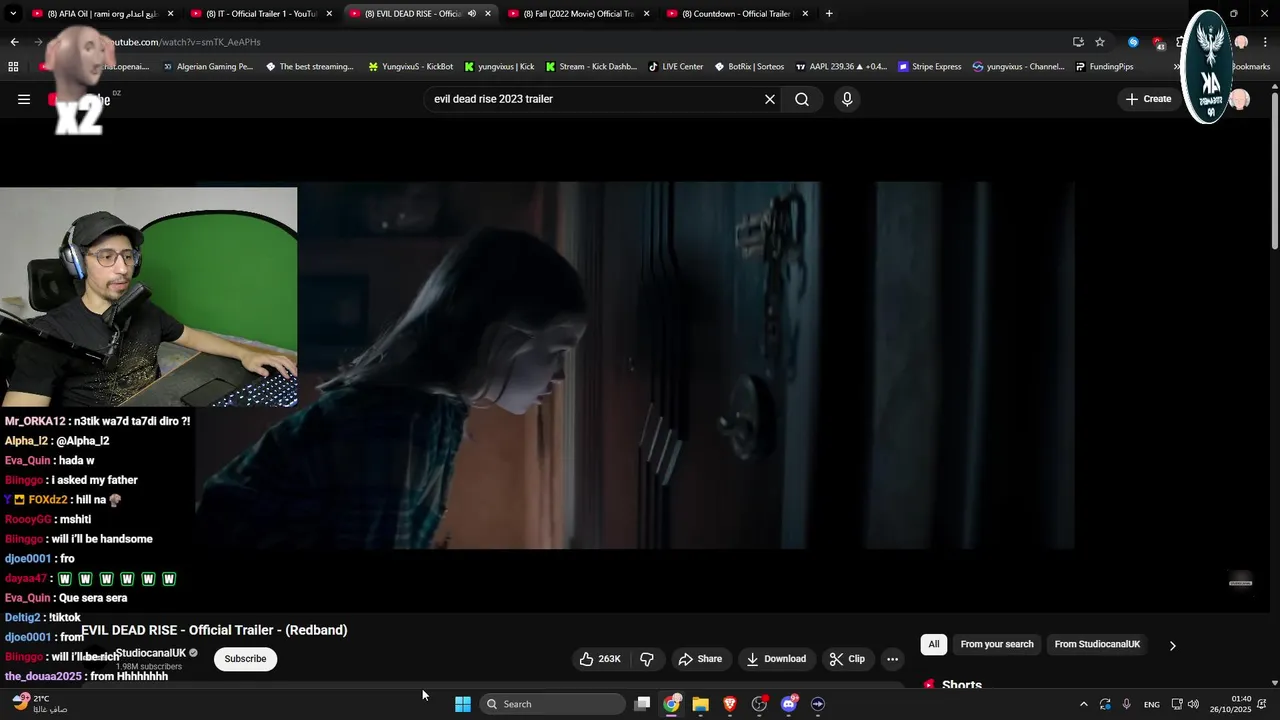Viewport: 1280px width, 720px height.
Task: Show hidden system tray icons
Action: point(1083,704)
